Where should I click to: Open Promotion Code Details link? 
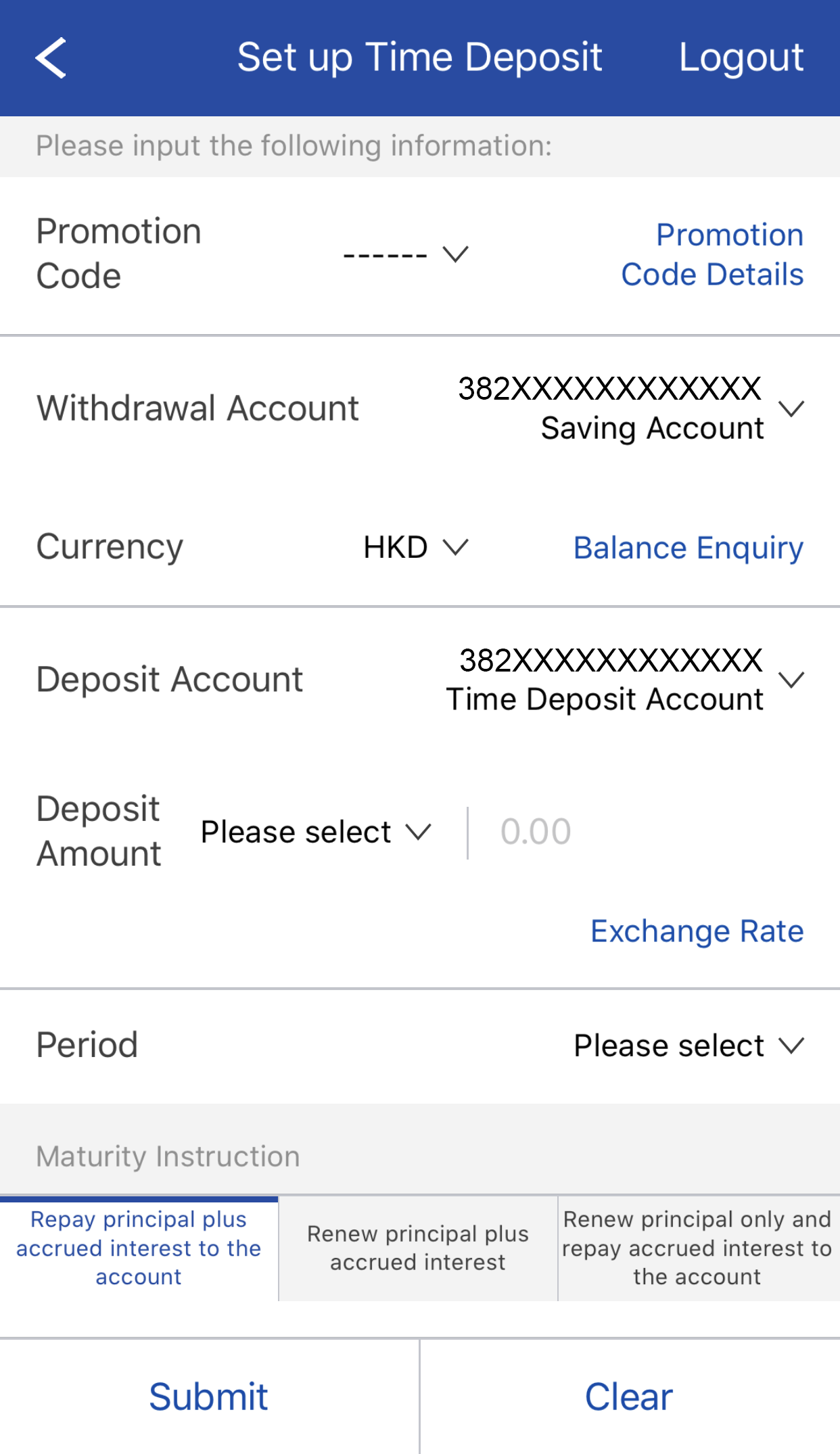712,254
